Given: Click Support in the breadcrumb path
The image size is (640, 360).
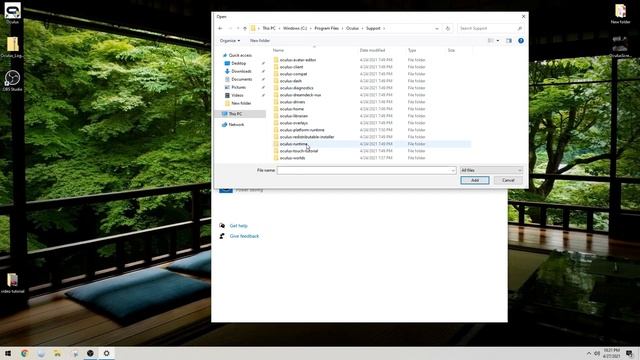Looking at the screenshot, I should [373, 28].
